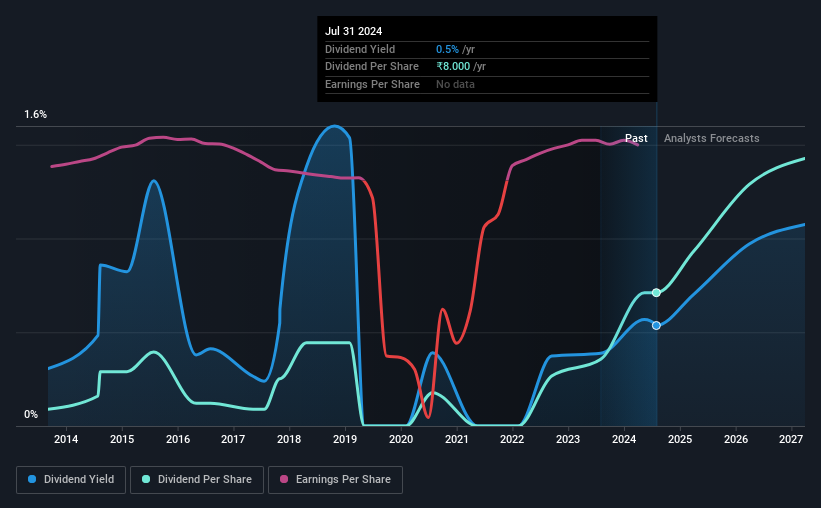Click the 2020 x-axis label

(x=401, y=439)
